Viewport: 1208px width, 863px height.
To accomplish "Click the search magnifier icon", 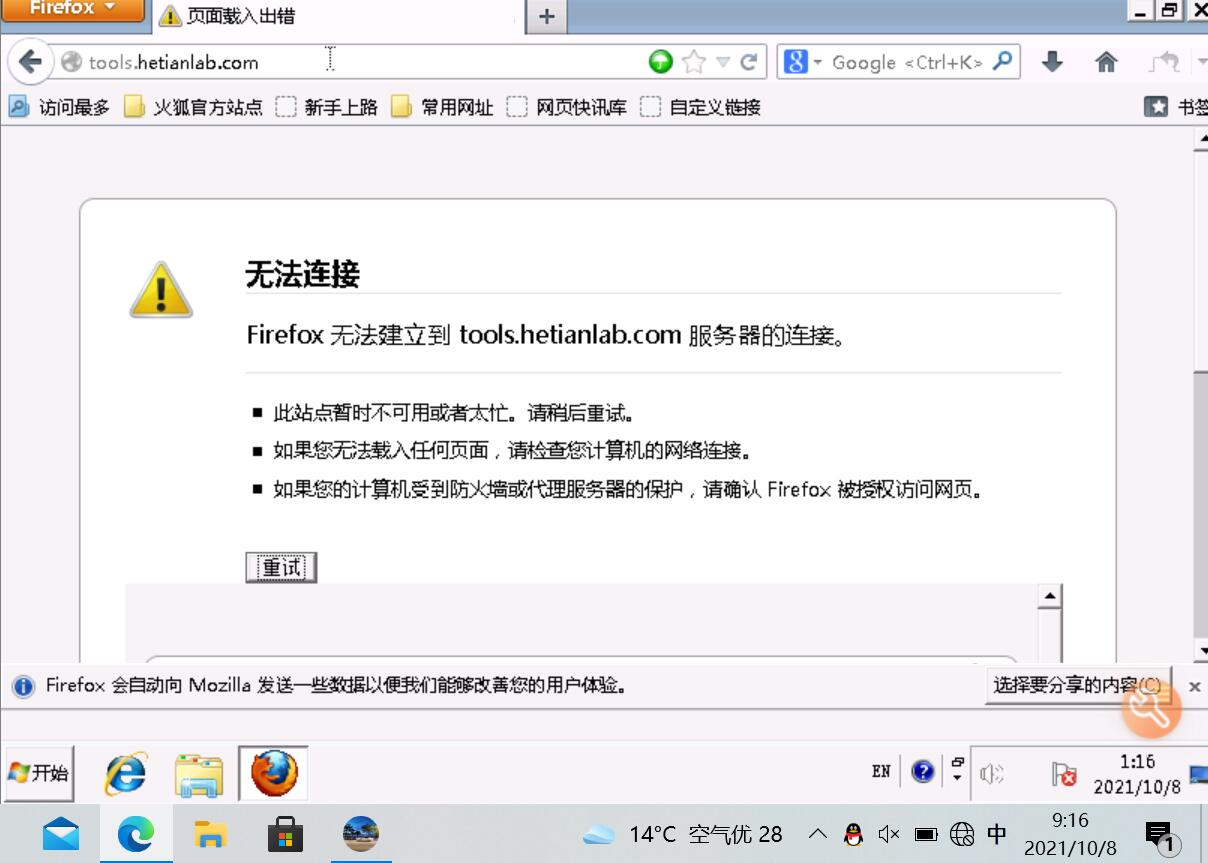I will (1002, 61).
